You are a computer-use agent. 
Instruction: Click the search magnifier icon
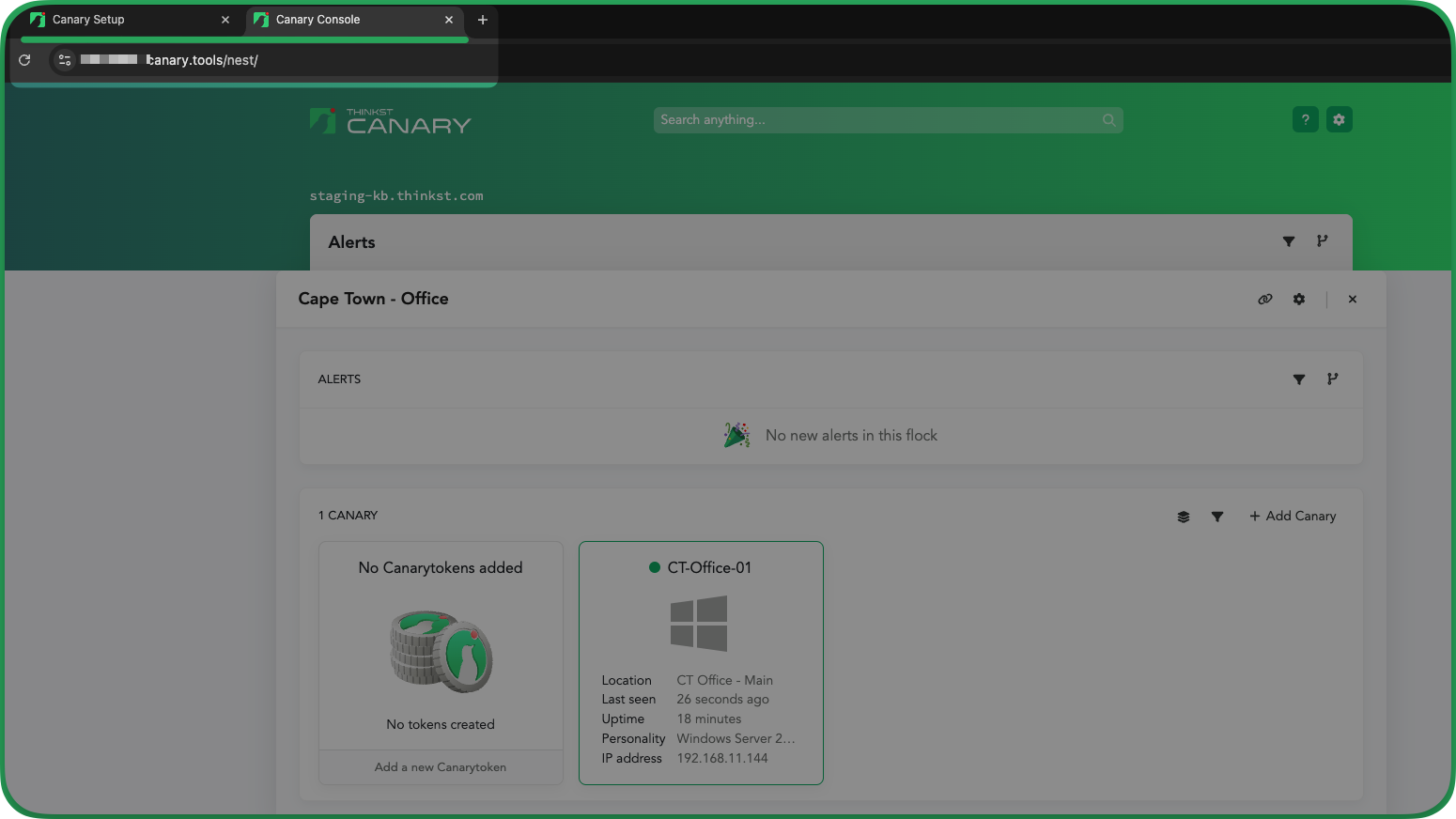(1108, 120)
